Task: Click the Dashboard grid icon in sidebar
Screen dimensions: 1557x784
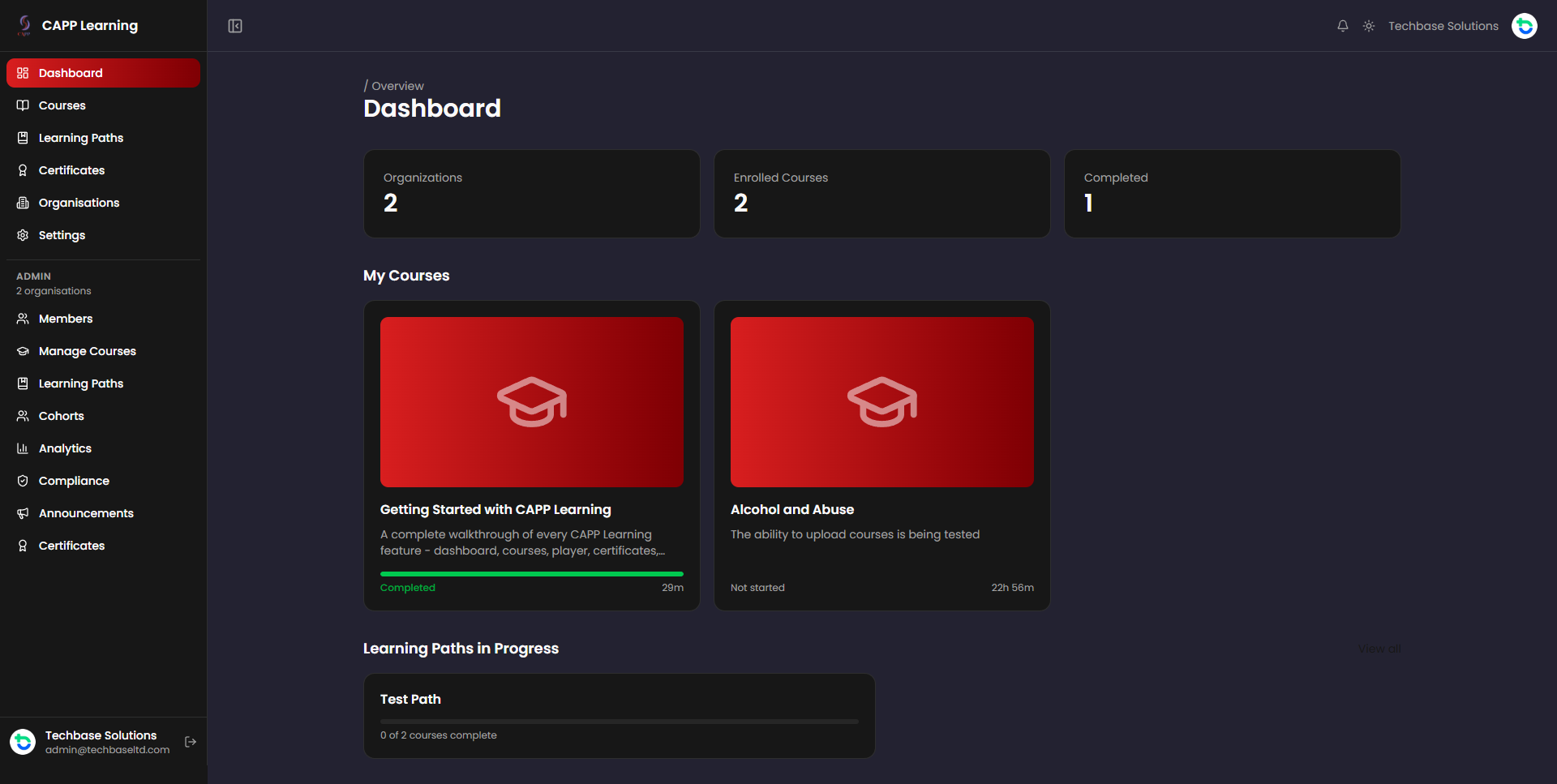Action: [x=23, y=73]
